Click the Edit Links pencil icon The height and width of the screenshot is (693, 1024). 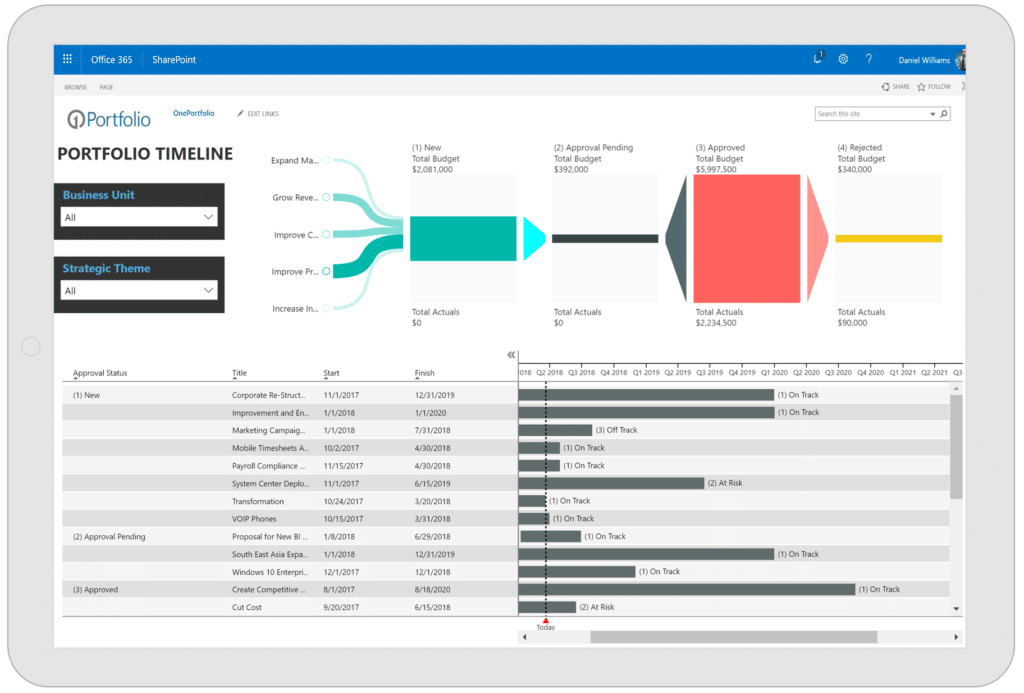pos(240,114)
